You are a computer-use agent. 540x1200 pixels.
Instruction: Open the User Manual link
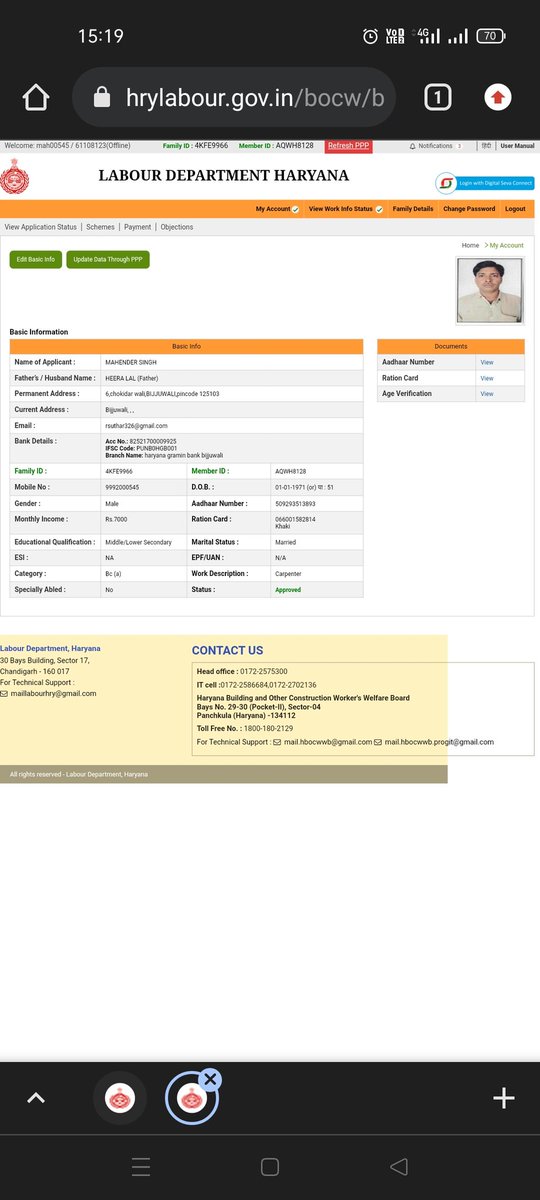(x=517, y=146)
